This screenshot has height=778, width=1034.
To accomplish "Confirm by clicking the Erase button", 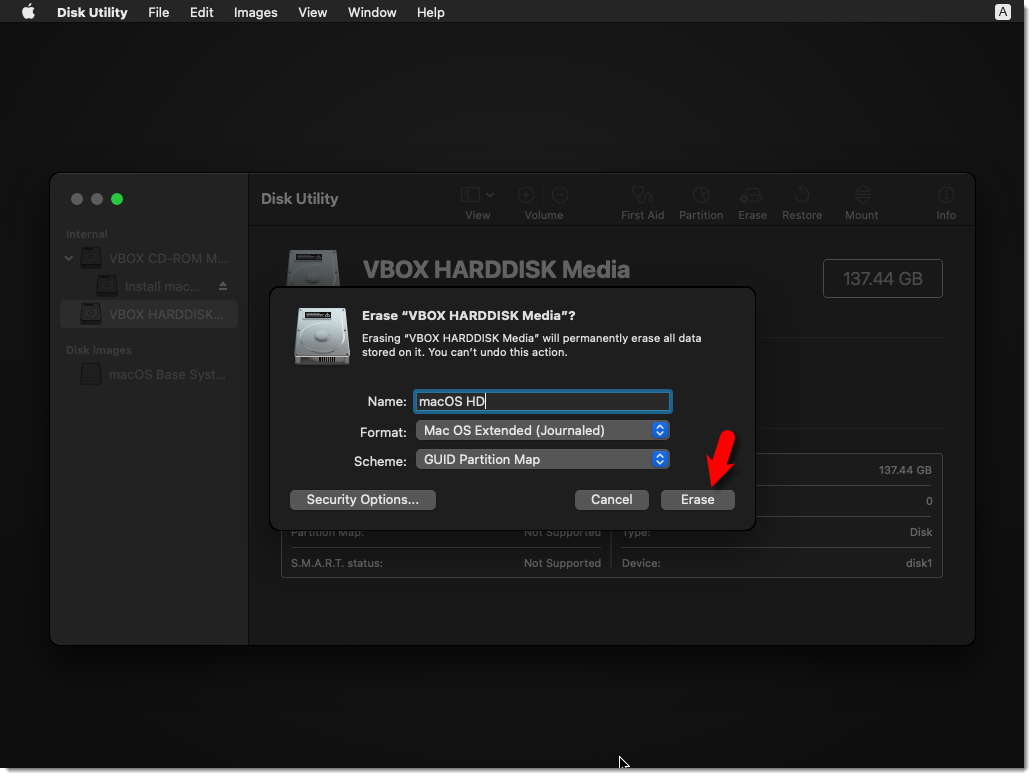I will [697, 500].
